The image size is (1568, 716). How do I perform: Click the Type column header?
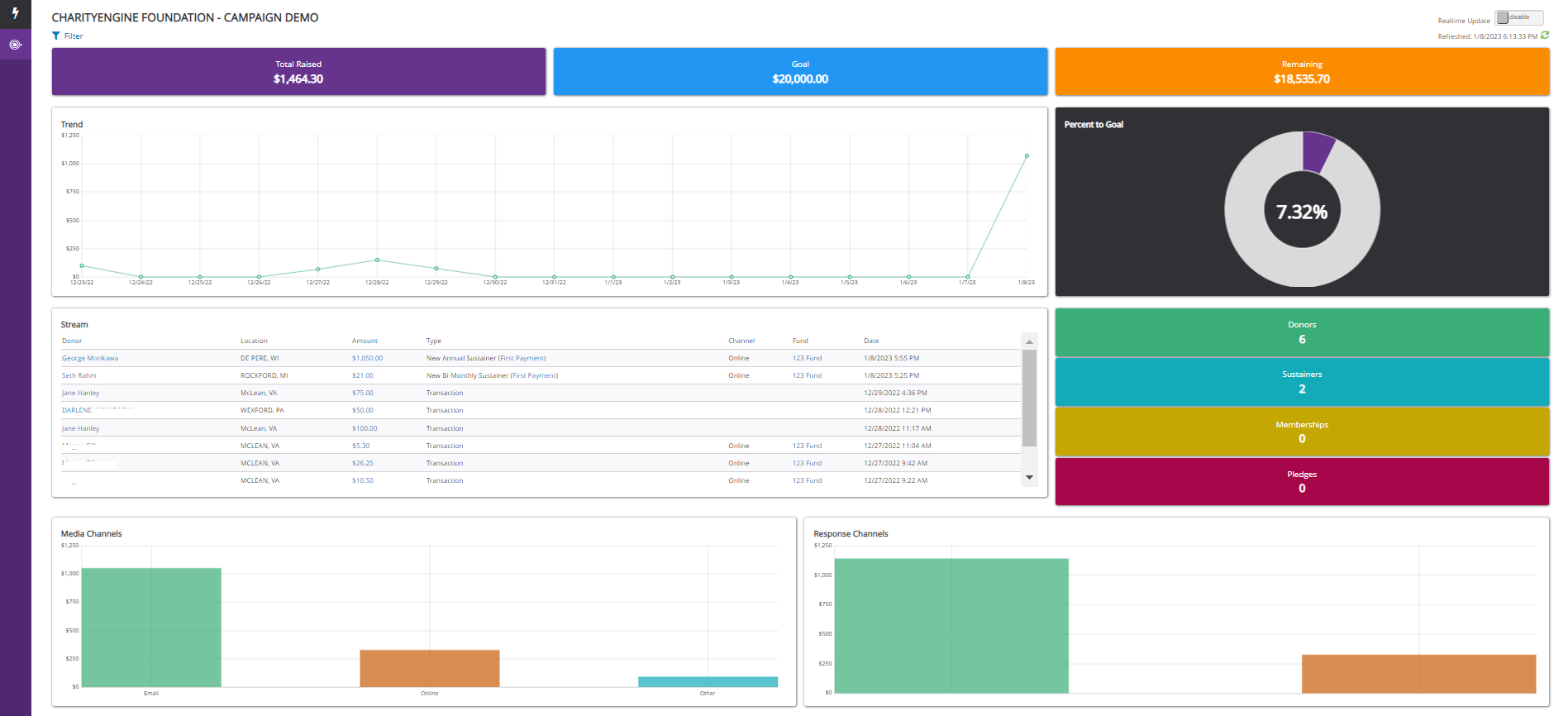coord(434,341)
